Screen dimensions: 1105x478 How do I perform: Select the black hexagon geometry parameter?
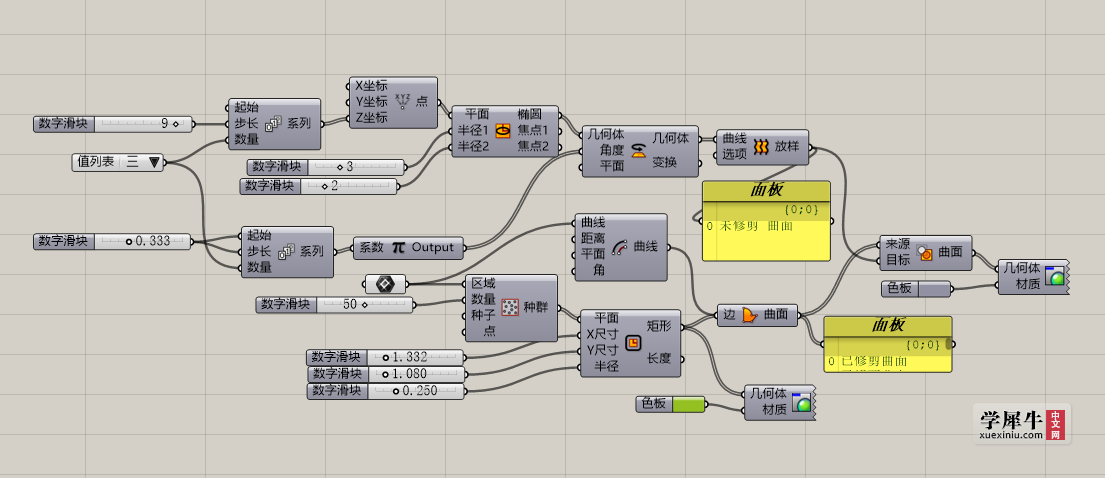click(x=385, y=284)
